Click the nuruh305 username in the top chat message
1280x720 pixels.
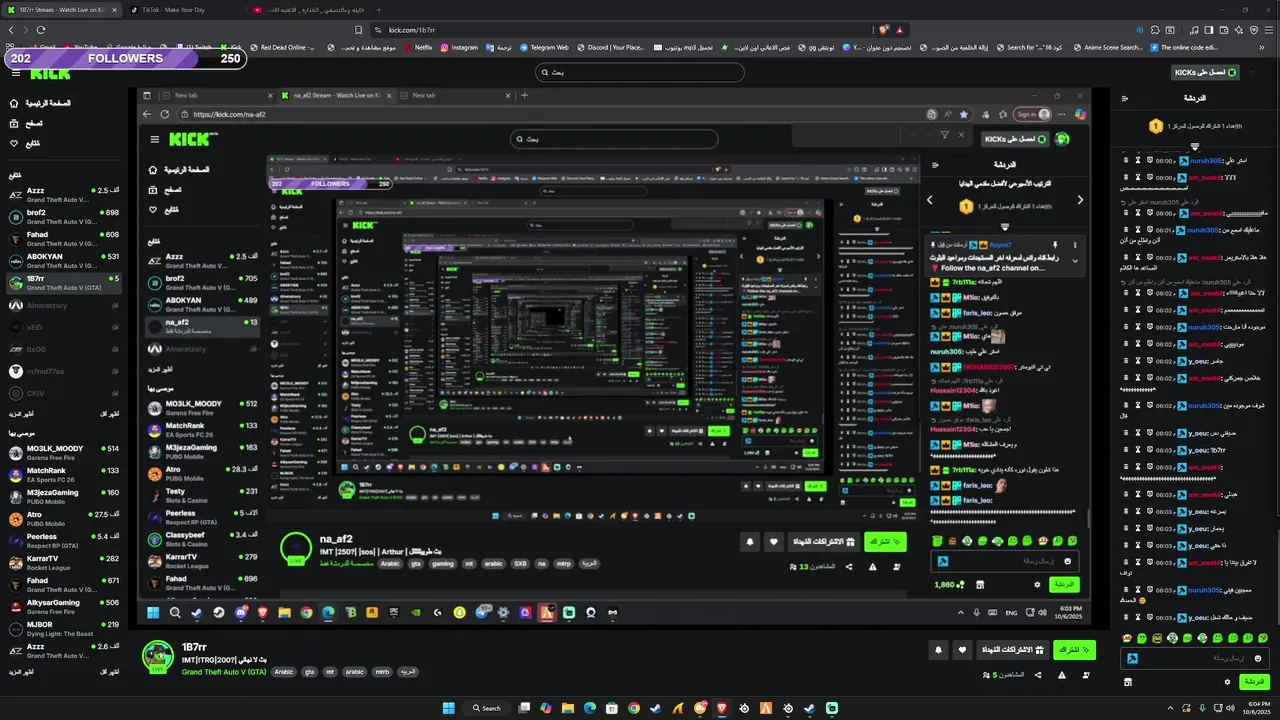(1204, 160)
